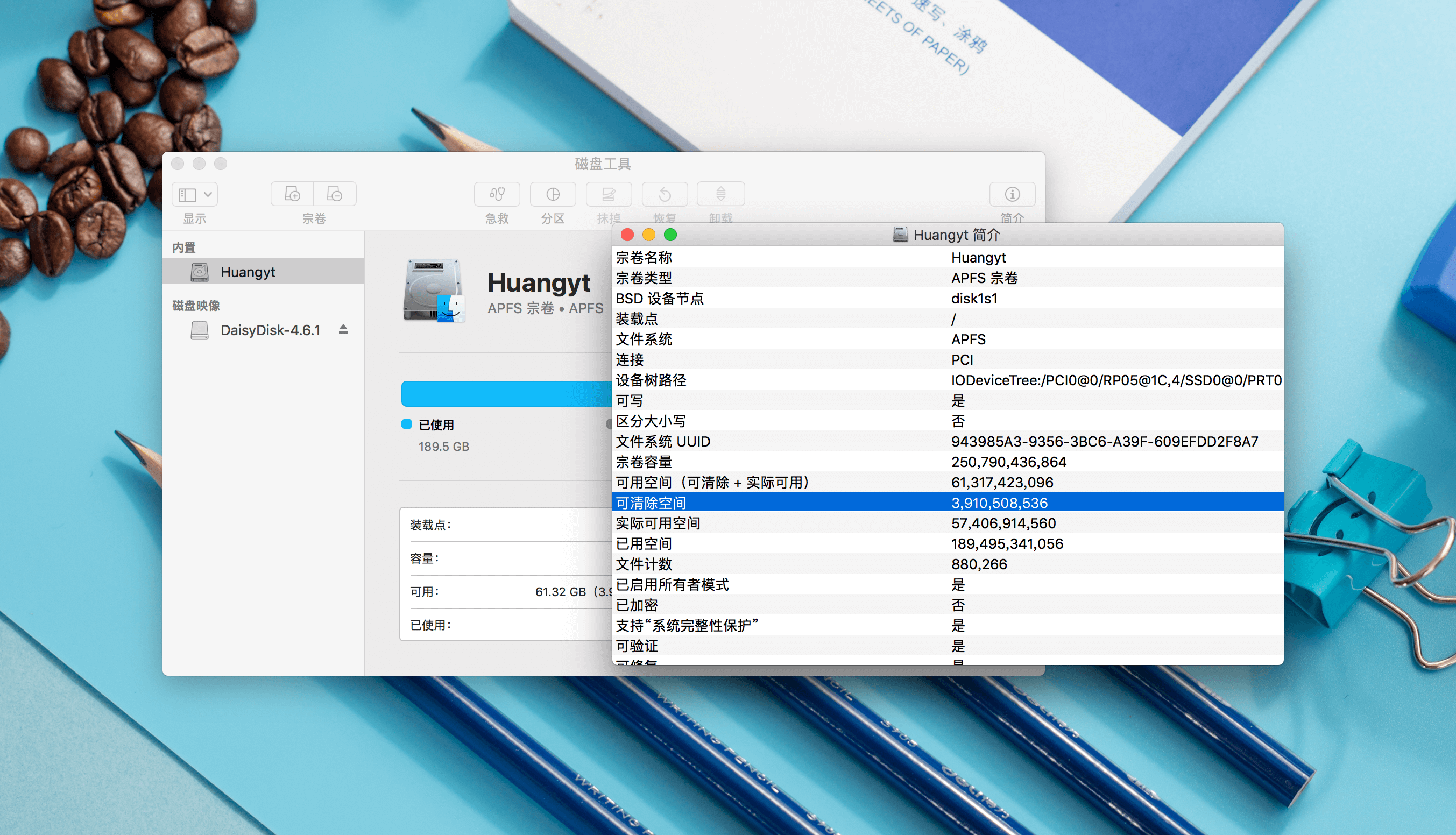1456x835 pixels.
Task: Select the 文件计数 row
Action: coord(948,564)
